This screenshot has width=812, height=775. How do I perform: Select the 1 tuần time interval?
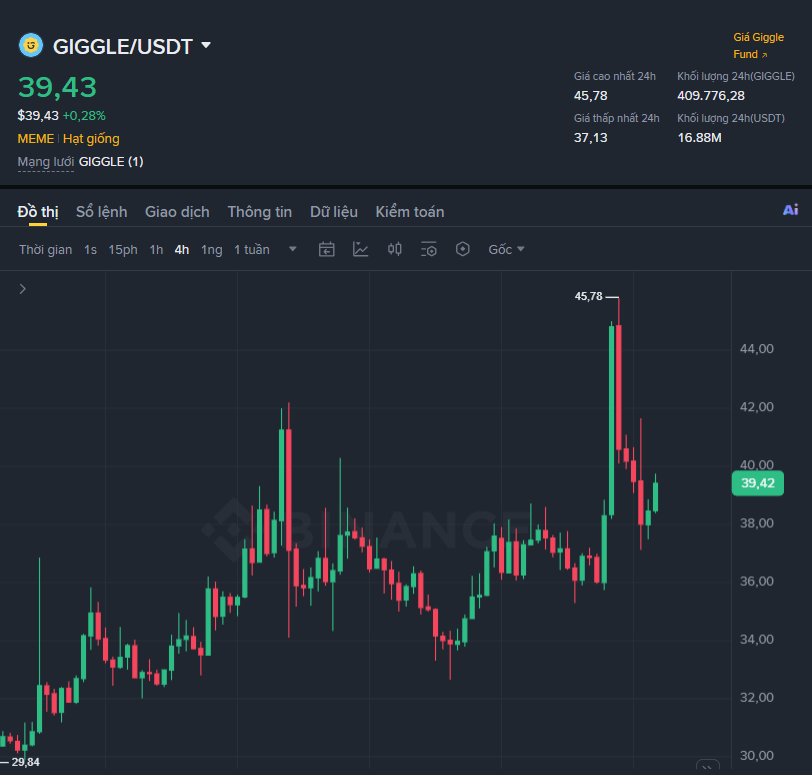pyautogui.click(x=252, y=250)
